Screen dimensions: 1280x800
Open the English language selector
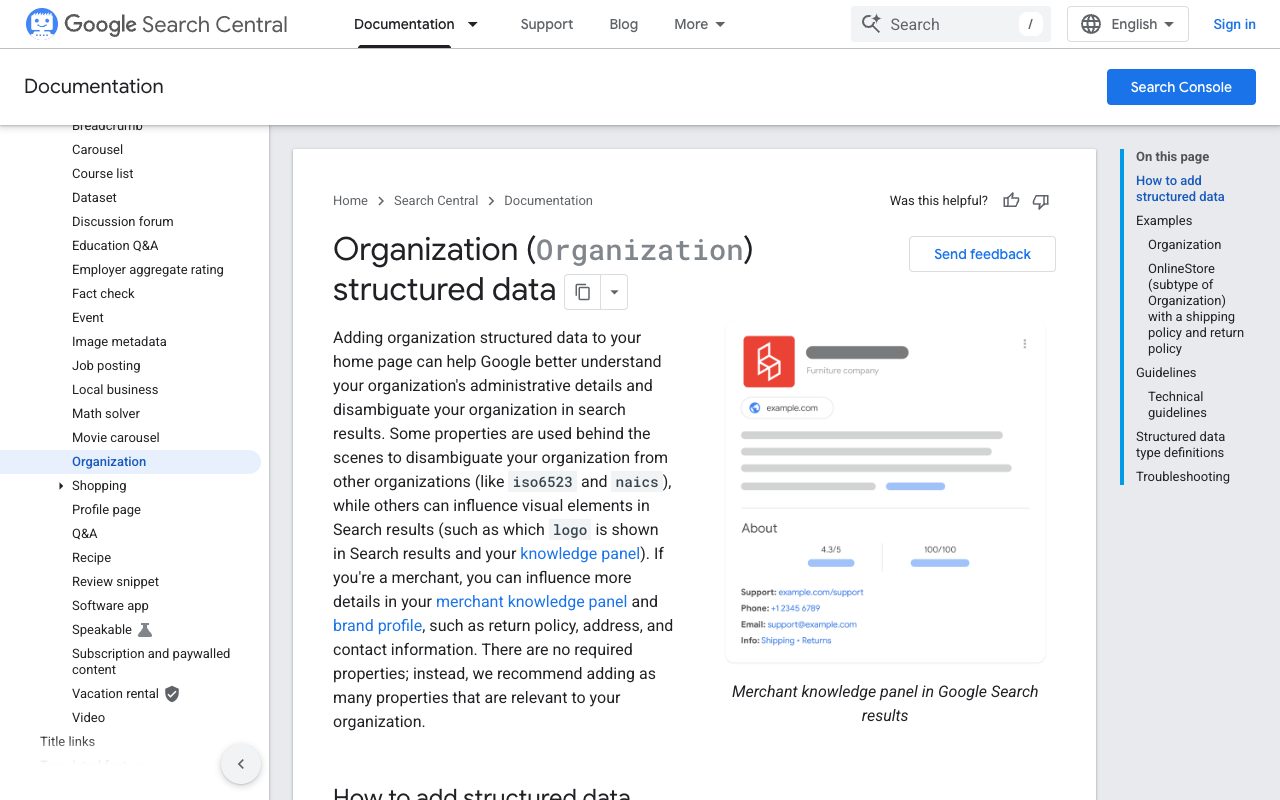[1128, 24]
